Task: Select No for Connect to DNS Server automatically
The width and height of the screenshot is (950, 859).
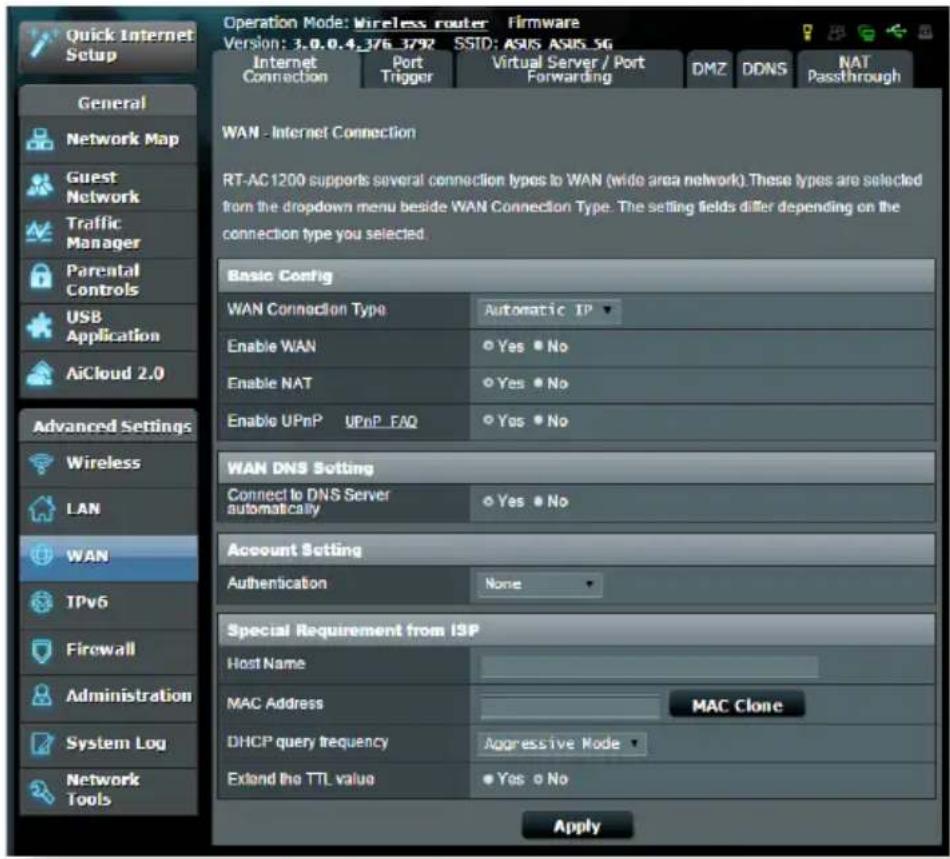Action: (538, 502)
